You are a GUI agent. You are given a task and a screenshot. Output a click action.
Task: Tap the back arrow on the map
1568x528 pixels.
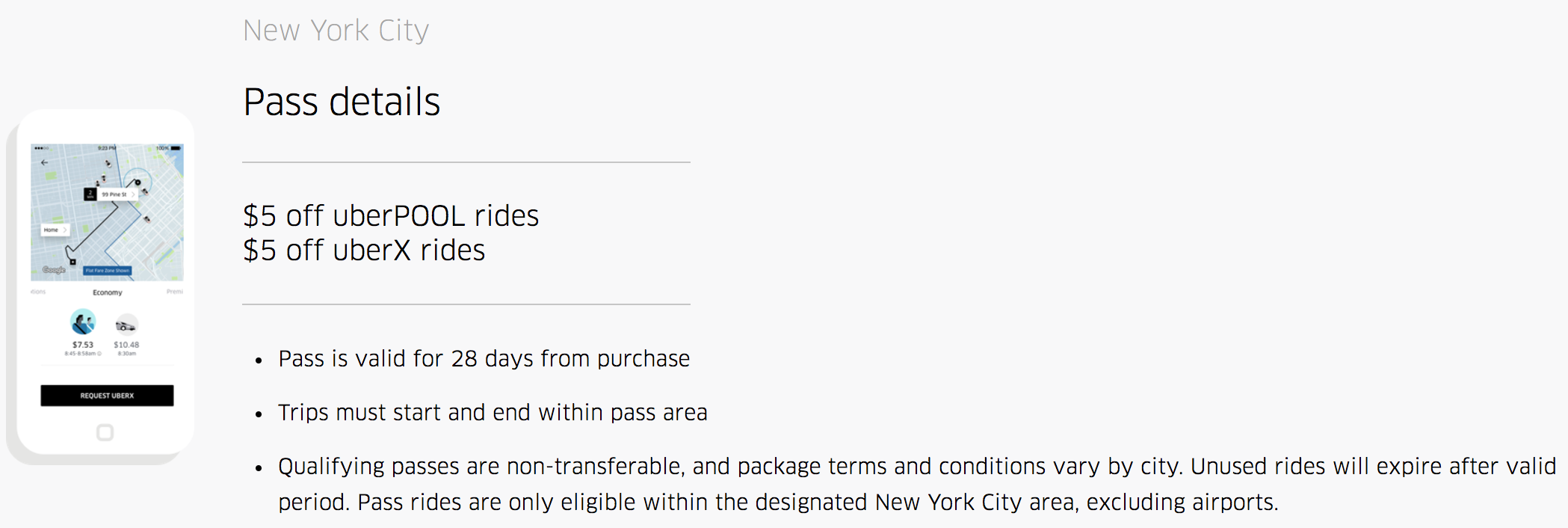(44, 162)
